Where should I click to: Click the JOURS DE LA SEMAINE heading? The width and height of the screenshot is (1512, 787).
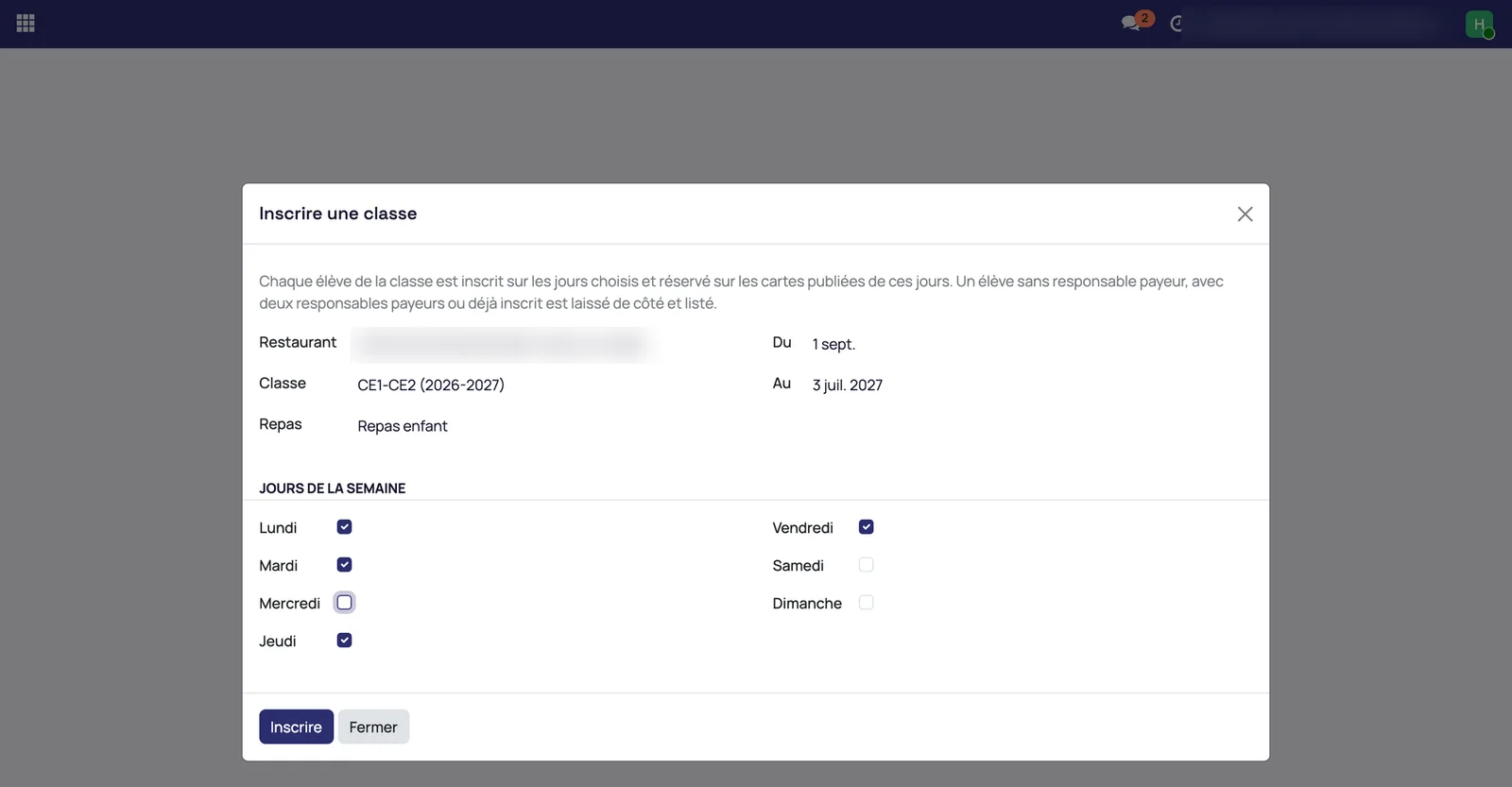[x=332, y=488]
